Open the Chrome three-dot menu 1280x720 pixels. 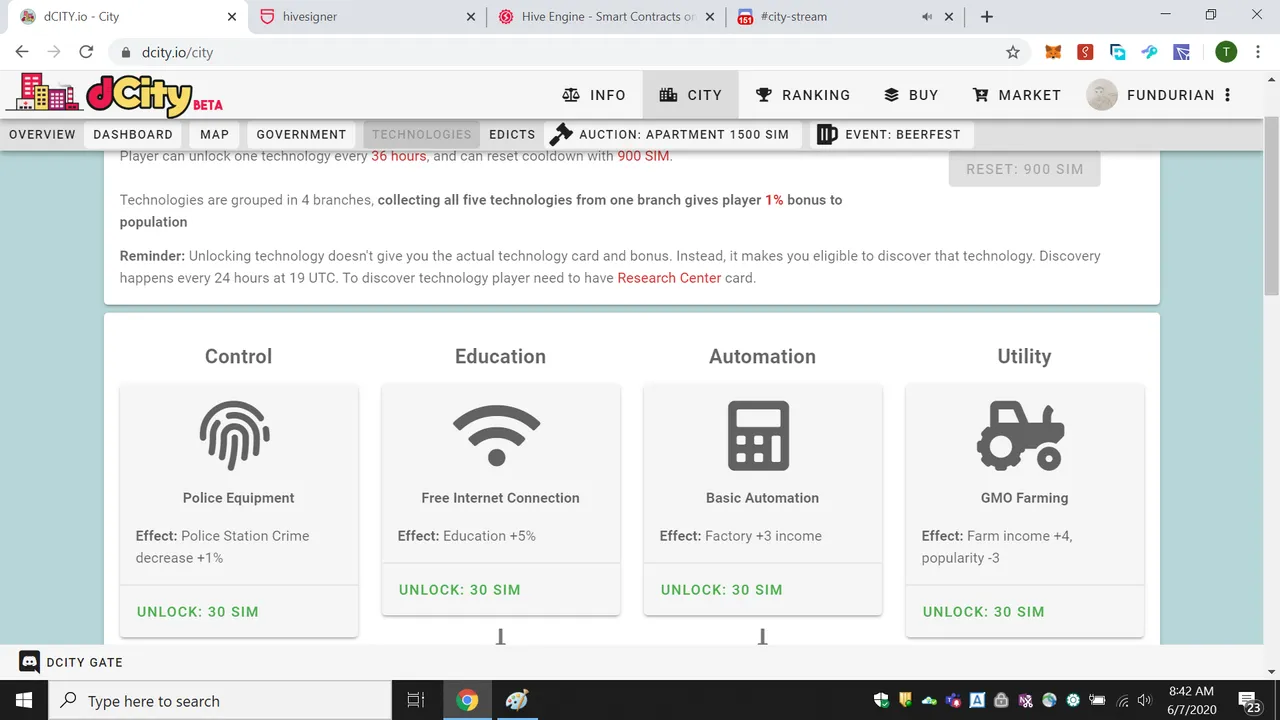pyautogui.click(x=1259, y=52)
